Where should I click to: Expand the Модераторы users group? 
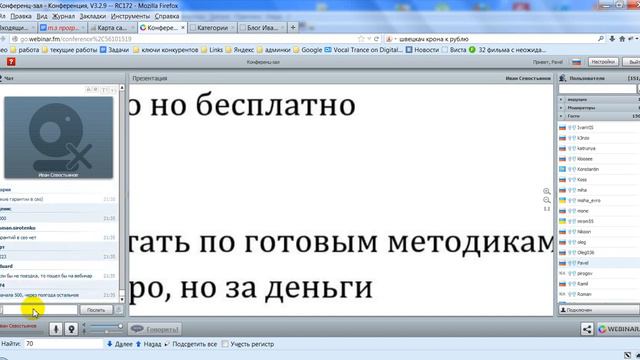coord(561,108)
